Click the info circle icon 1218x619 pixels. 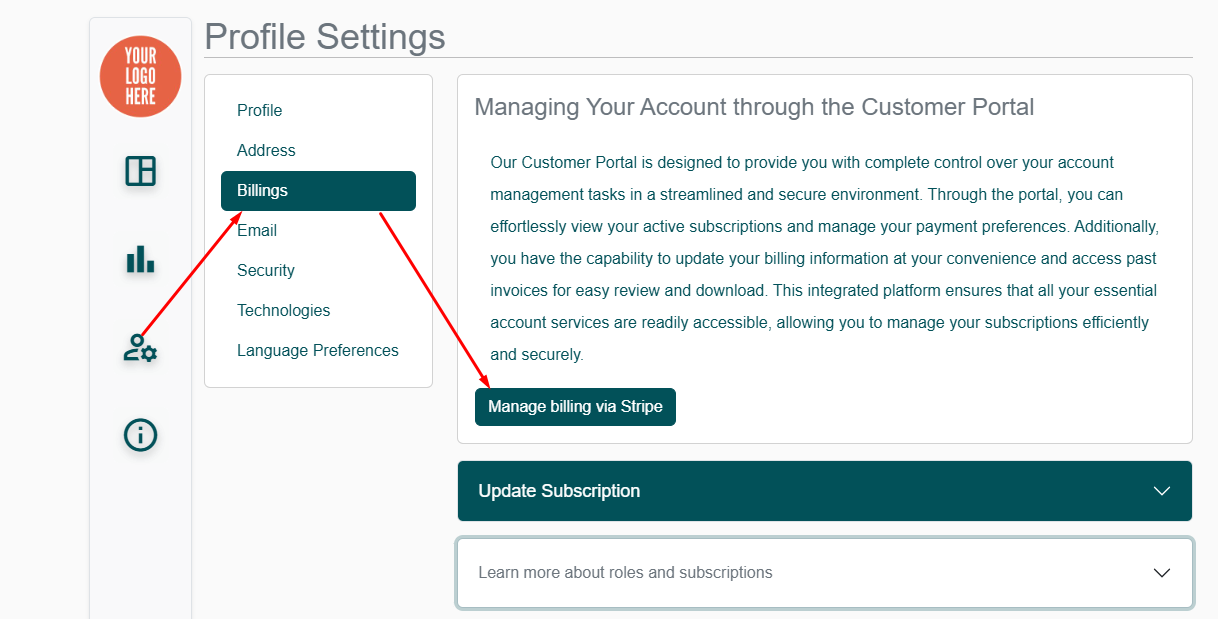click(140, 435)
